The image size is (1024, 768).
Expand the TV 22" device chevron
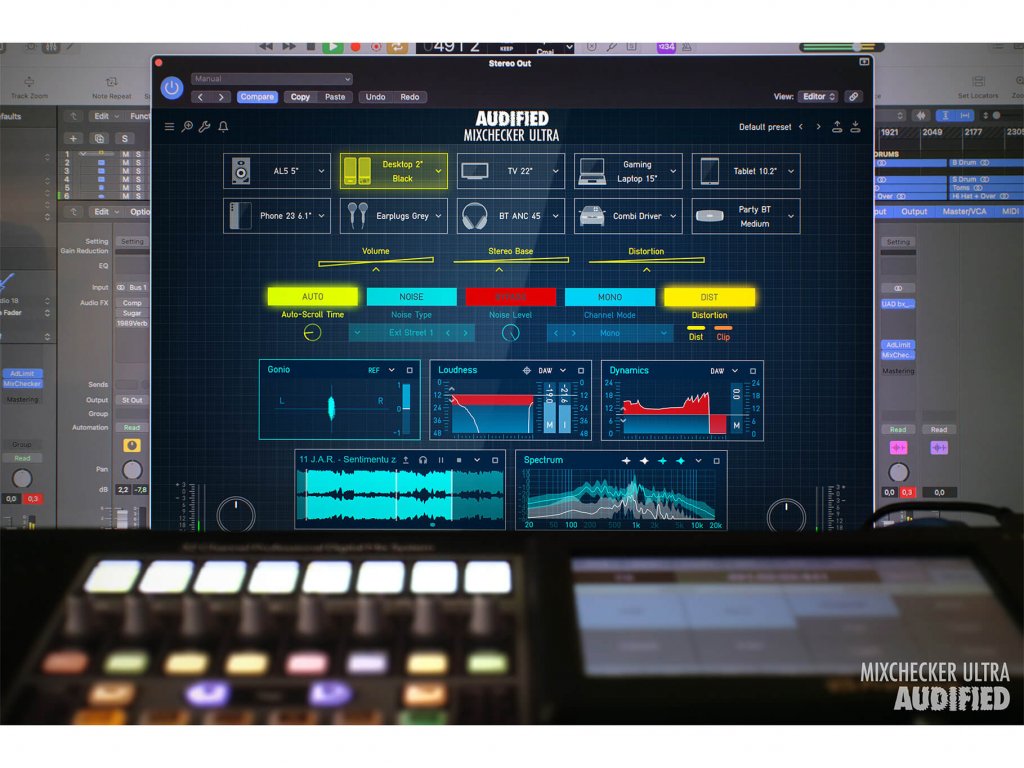(555, 171)
